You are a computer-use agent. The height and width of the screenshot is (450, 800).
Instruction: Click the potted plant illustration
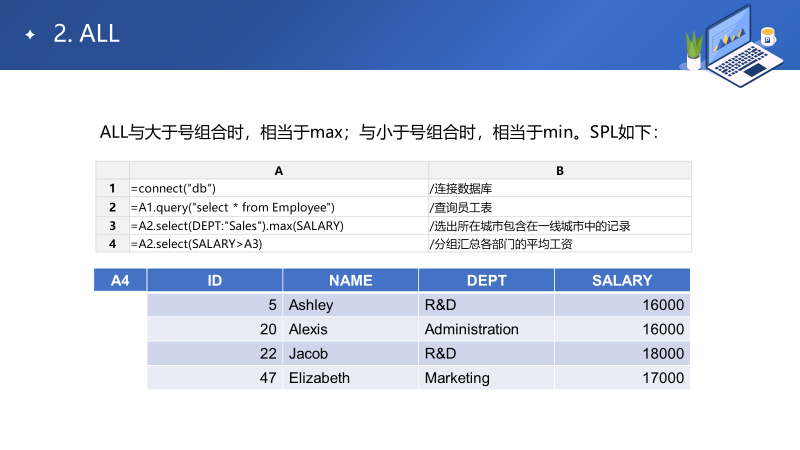(x=693, y=50)
